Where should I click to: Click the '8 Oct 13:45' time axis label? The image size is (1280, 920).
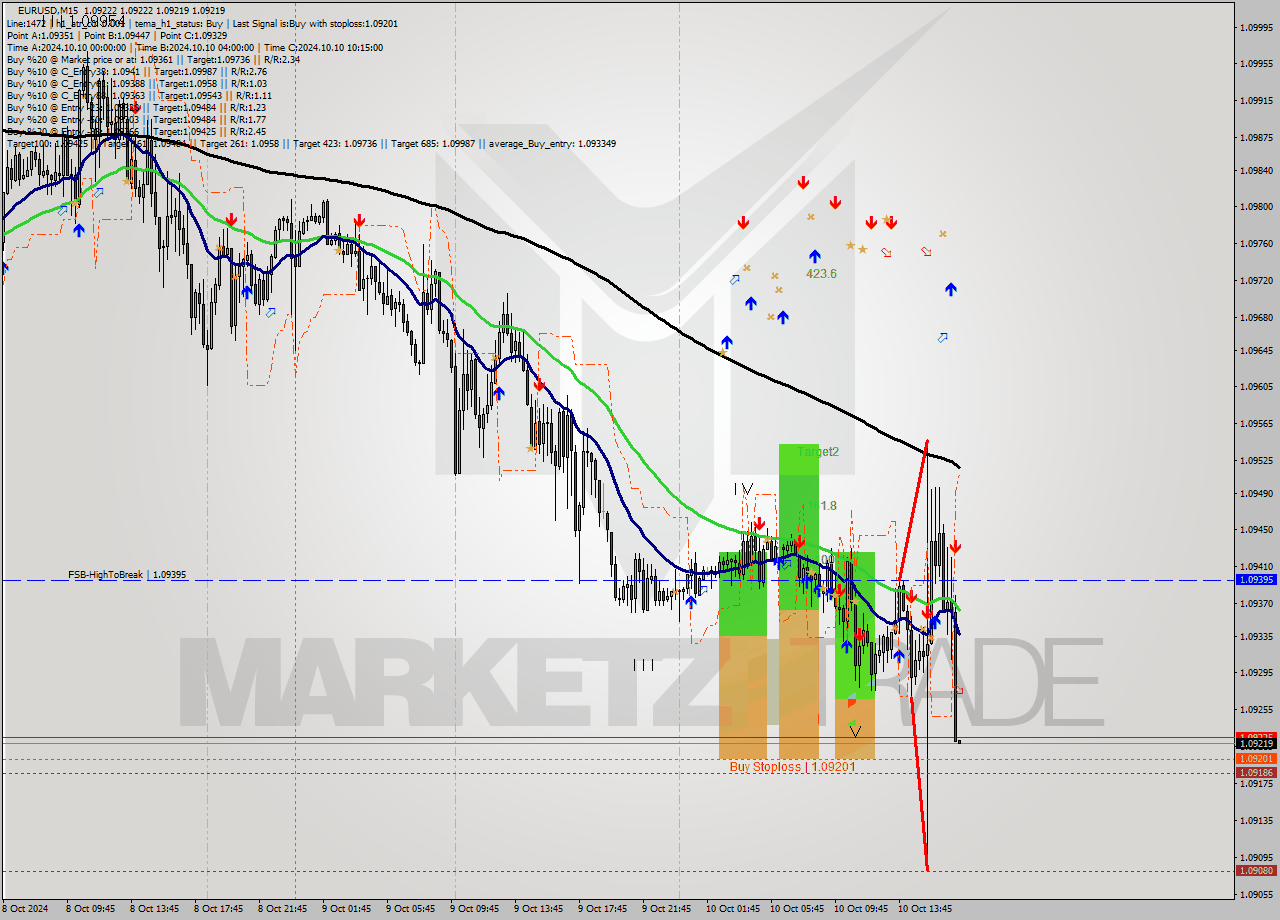tap(154, 909)
